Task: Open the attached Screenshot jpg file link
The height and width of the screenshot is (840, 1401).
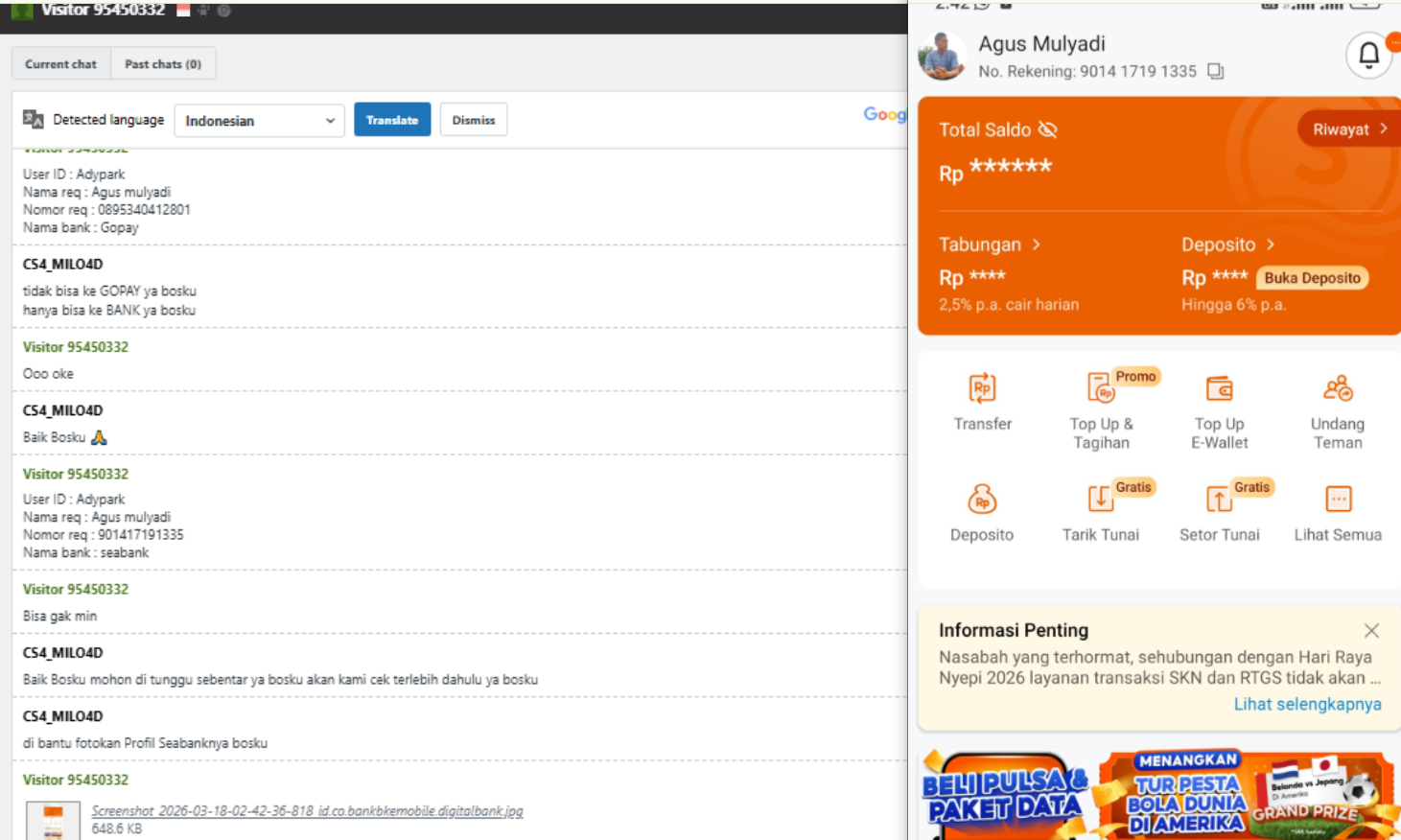Action: (x=307, y=811)
